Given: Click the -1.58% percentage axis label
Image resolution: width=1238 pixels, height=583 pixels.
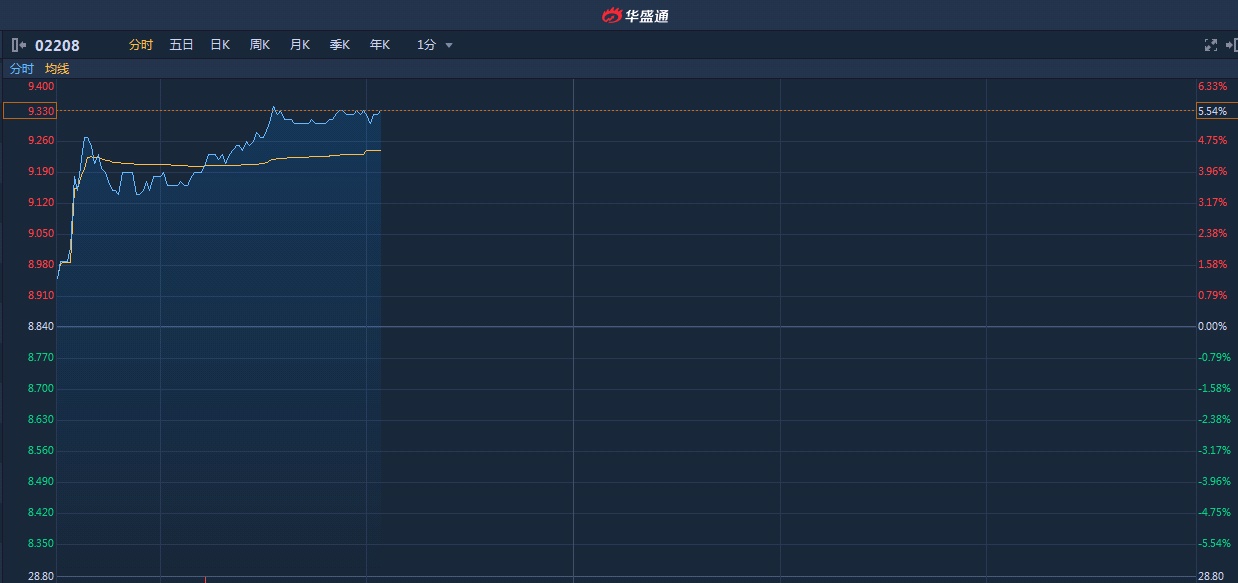Looking at the screenshot, I should 1214,388.
